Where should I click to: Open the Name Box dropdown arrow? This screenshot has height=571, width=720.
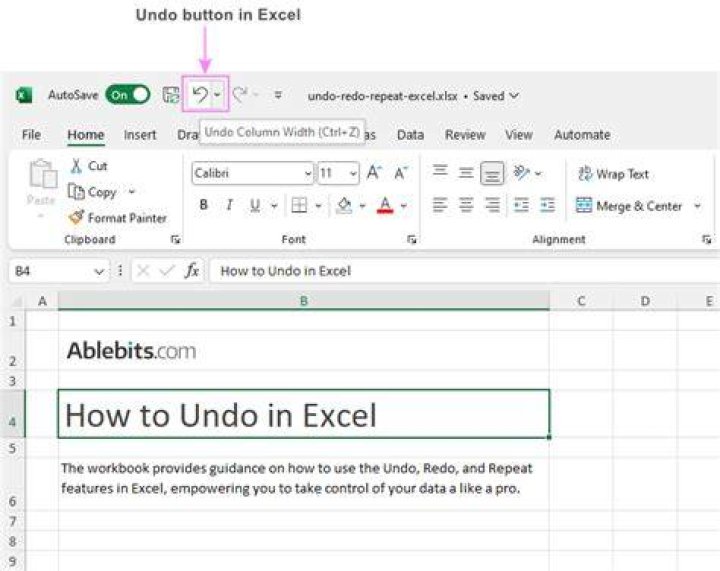coord(99,271)
